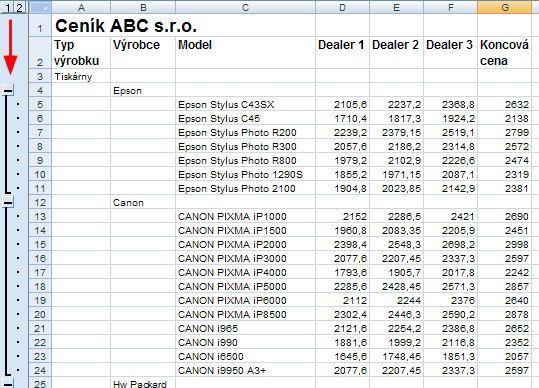Click Dealer 3 value 2368,8

tap(450, 104)
